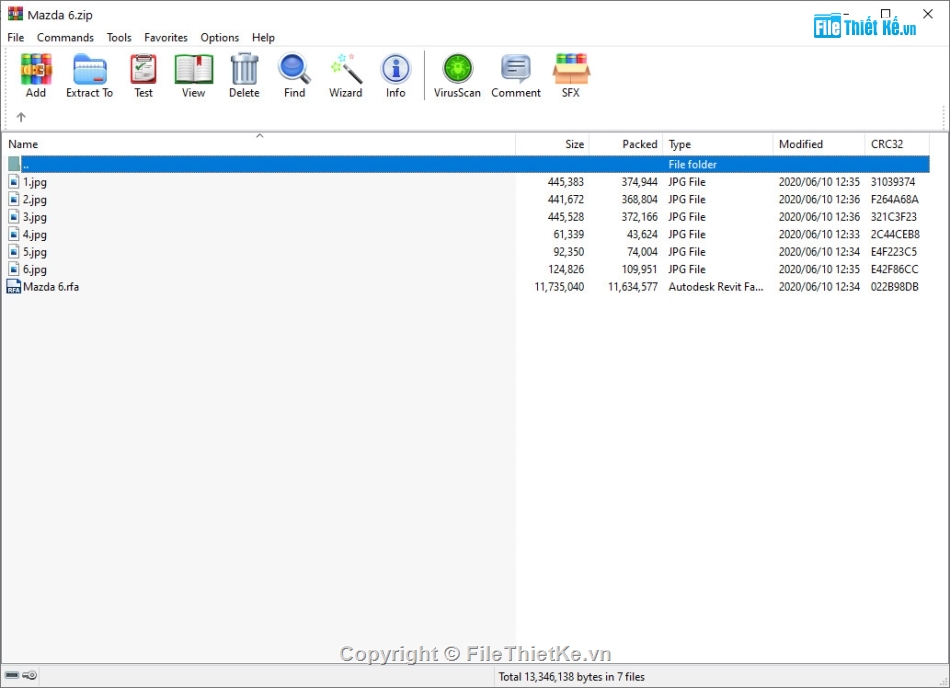Open the Commands menu

(65, 38)
